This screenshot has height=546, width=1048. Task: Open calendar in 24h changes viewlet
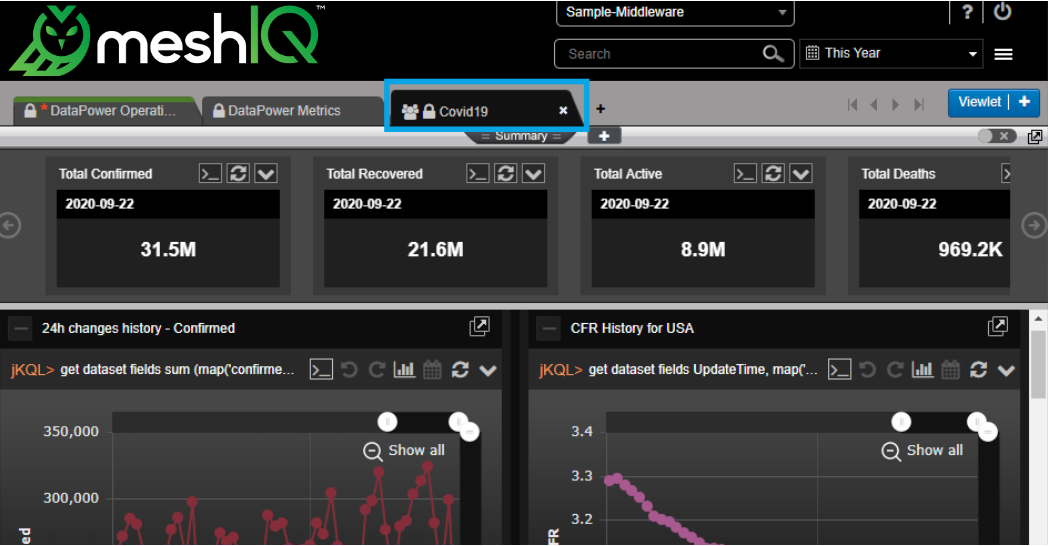[432, 370]
